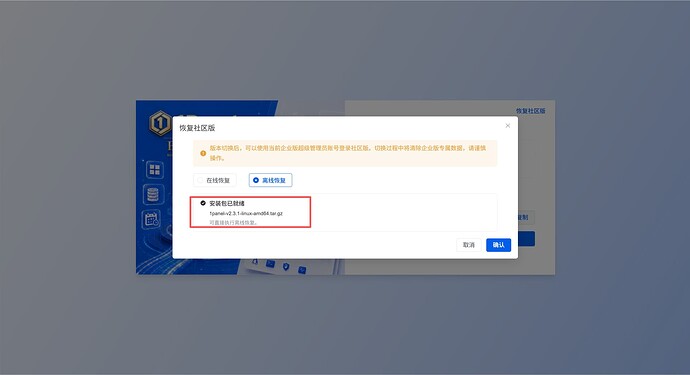This screenshot has height=375, width=690.
Task: Select the 在线恢复 radio option
Action: (x=214, y=180)
